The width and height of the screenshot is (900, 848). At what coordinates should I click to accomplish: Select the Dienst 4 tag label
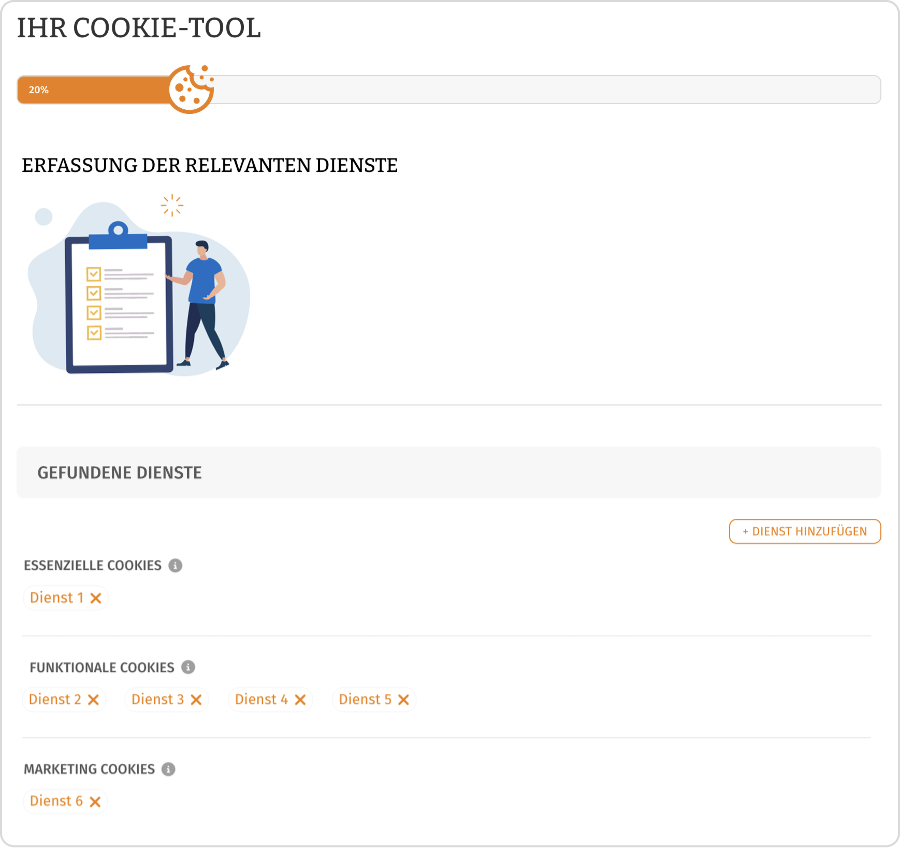[261, 700]
